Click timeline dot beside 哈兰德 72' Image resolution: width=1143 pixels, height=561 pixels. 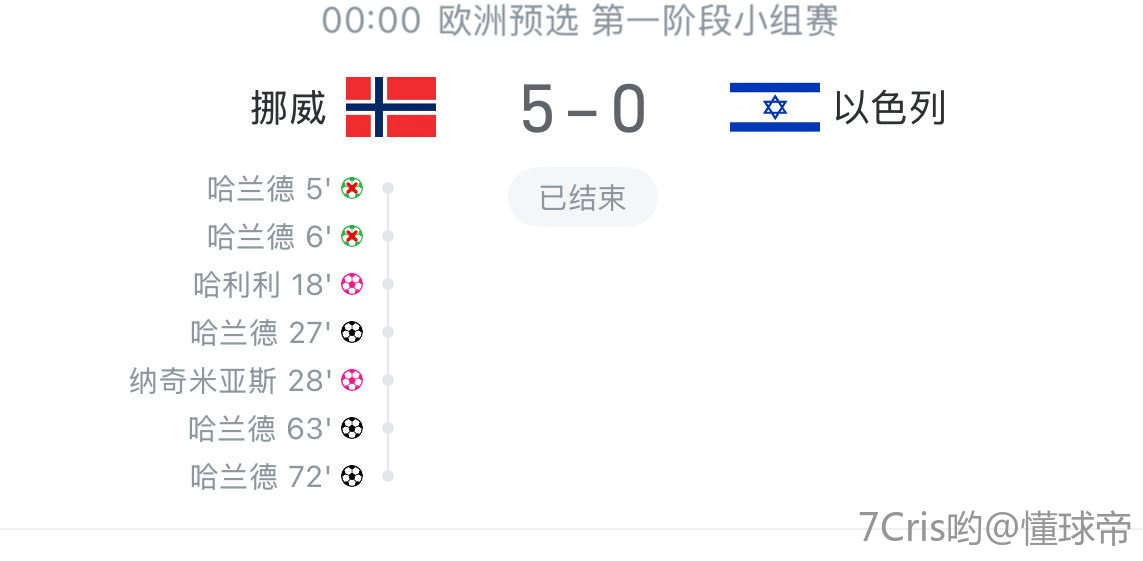tap(388, 476)
